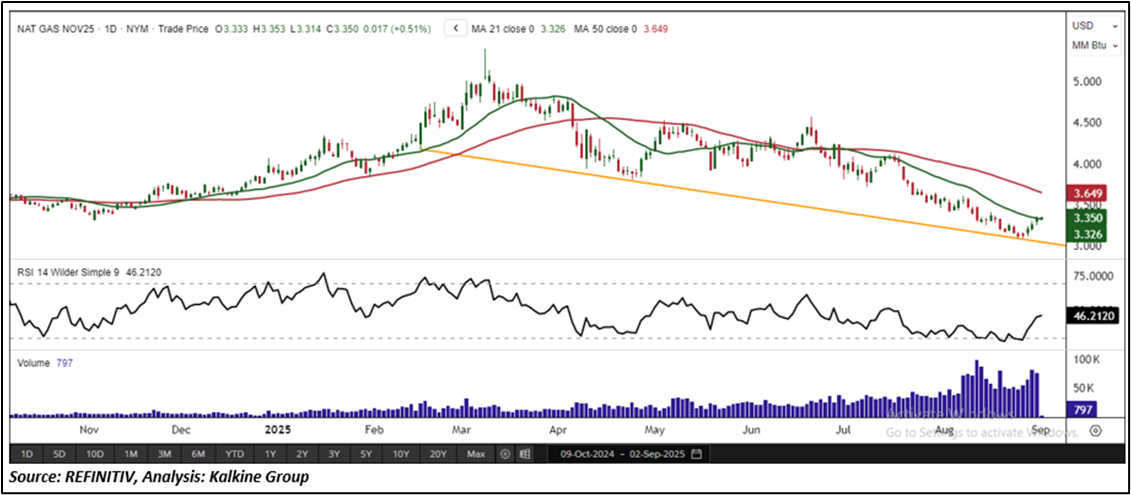1131x495 pixels.
Task: Select the 10Y time range
Action: [400, 455]
